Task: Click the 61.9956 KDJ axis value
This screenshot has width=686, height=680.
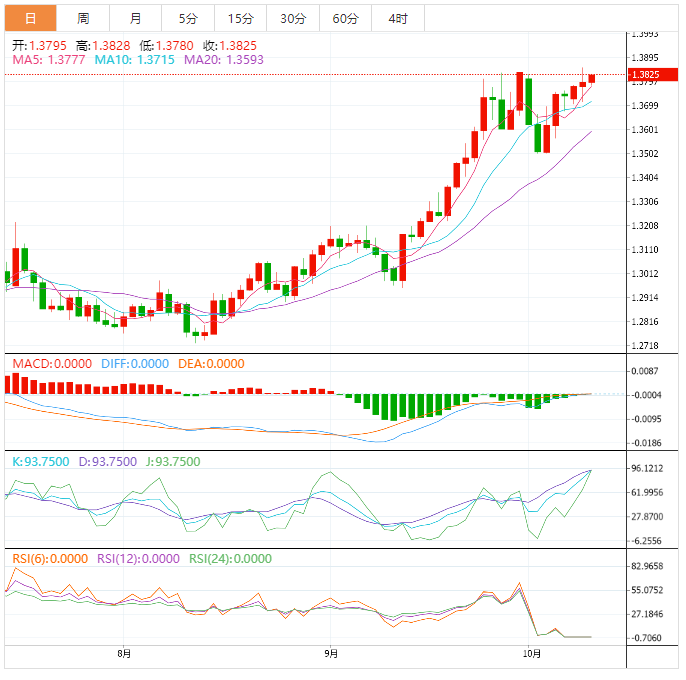Action: click(648, 493)
